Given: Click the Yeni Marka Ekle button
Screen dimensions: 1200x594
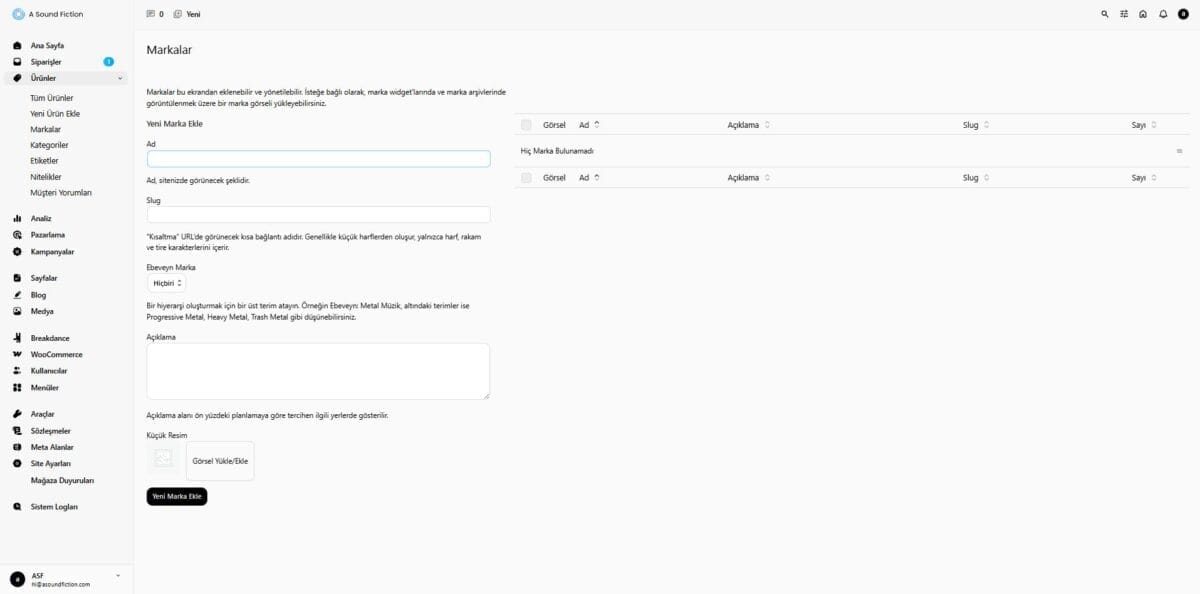Looking at the screenshot, I should [177, 496].
